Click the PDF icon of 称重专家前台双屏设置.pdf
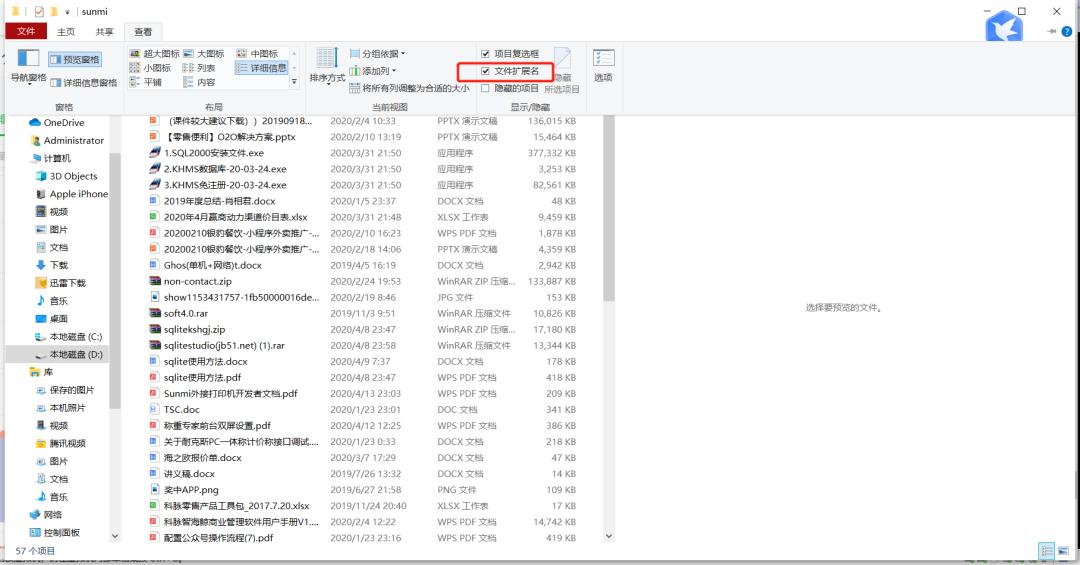Image resolution: width=1080 pixels, height=565 pixels. click(155, 426)
